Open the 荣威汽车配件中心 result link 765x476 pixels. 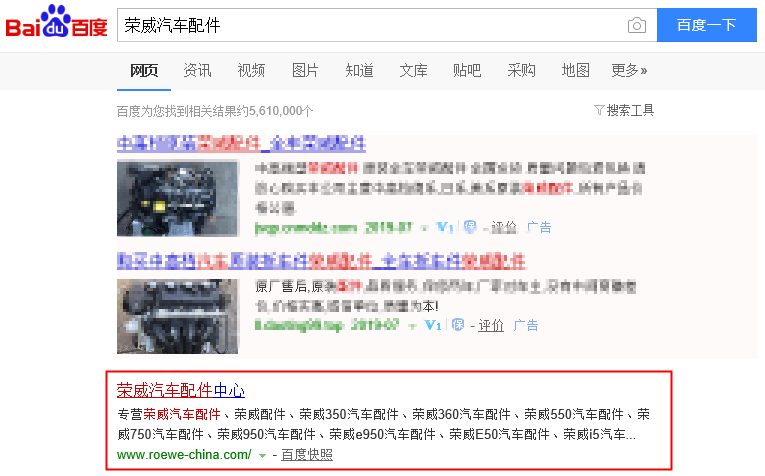pyautogui.click(x=181, y=390)
